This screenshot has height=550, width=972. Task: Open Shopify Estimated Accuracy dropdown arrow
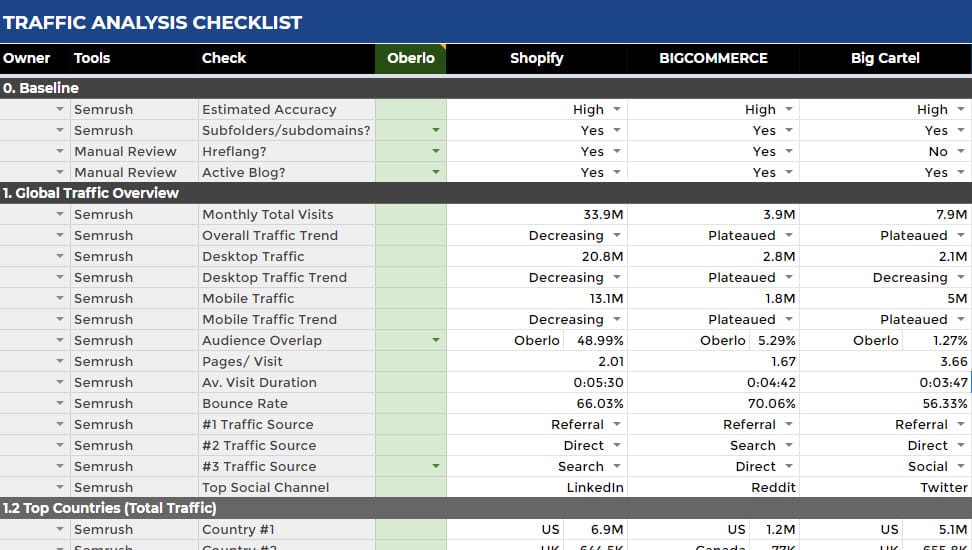click(617, 109)
